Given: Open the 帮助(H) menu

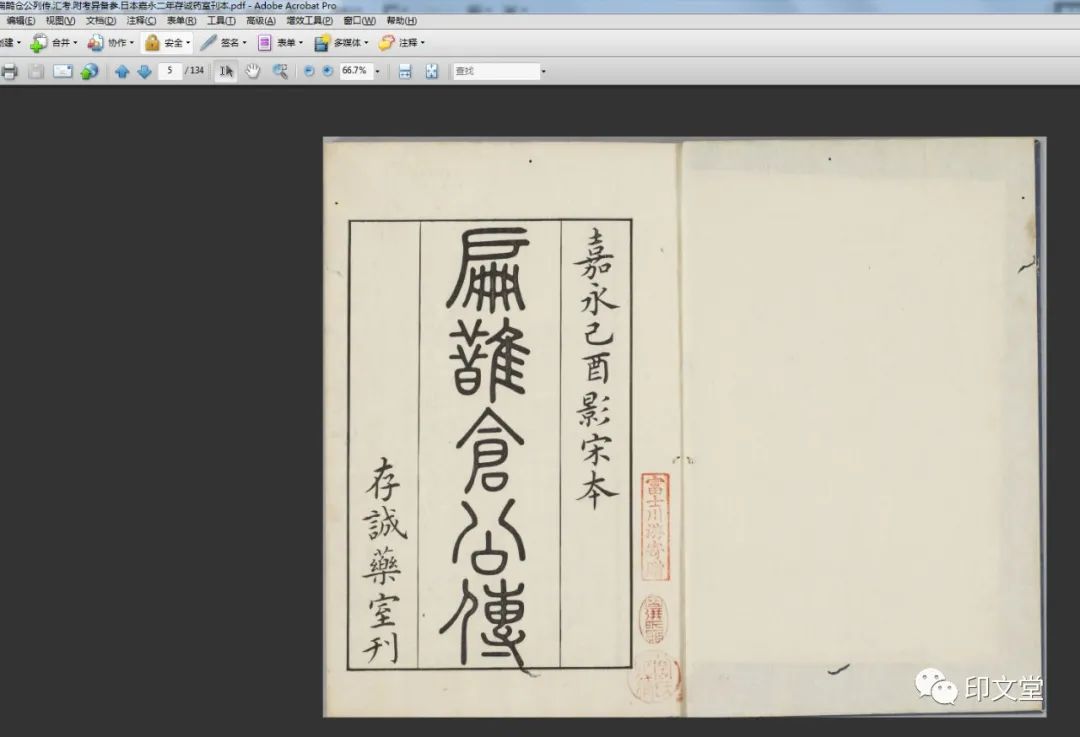Looking at the screenshot, I should pos(401,20).
